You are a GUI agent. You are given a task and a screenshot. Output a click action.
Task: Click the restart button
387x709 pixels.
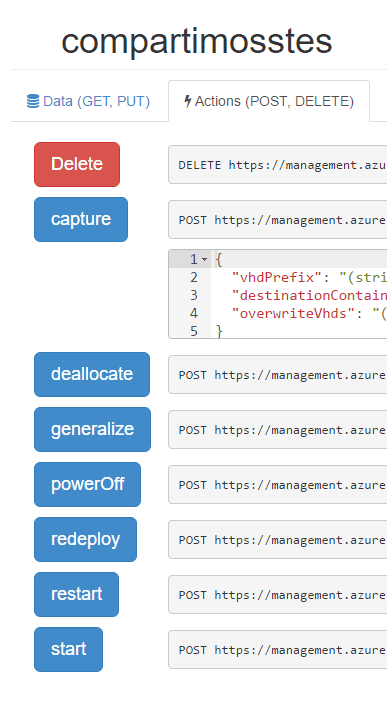coord(76,594)
